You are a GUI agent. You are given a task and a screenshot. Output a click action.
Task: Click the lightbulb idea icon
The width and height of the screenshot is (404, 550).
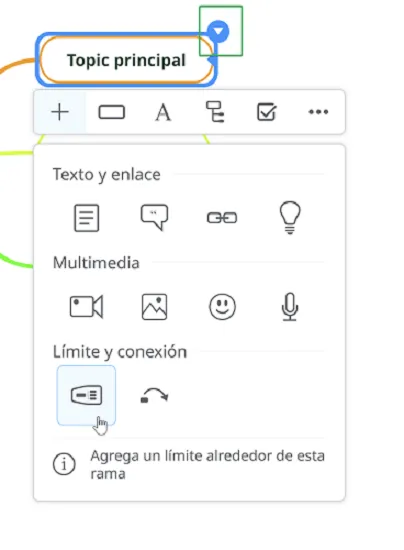(x=290, y=217)
